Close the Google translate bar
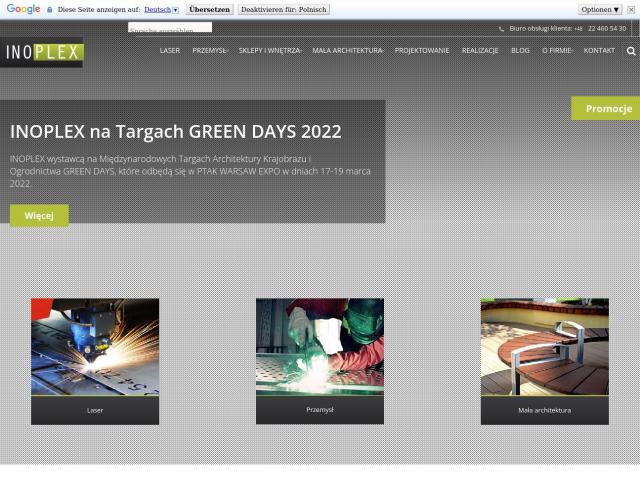Image resolution: width=640 pixels, height=480 pixels. pos(631,9)
